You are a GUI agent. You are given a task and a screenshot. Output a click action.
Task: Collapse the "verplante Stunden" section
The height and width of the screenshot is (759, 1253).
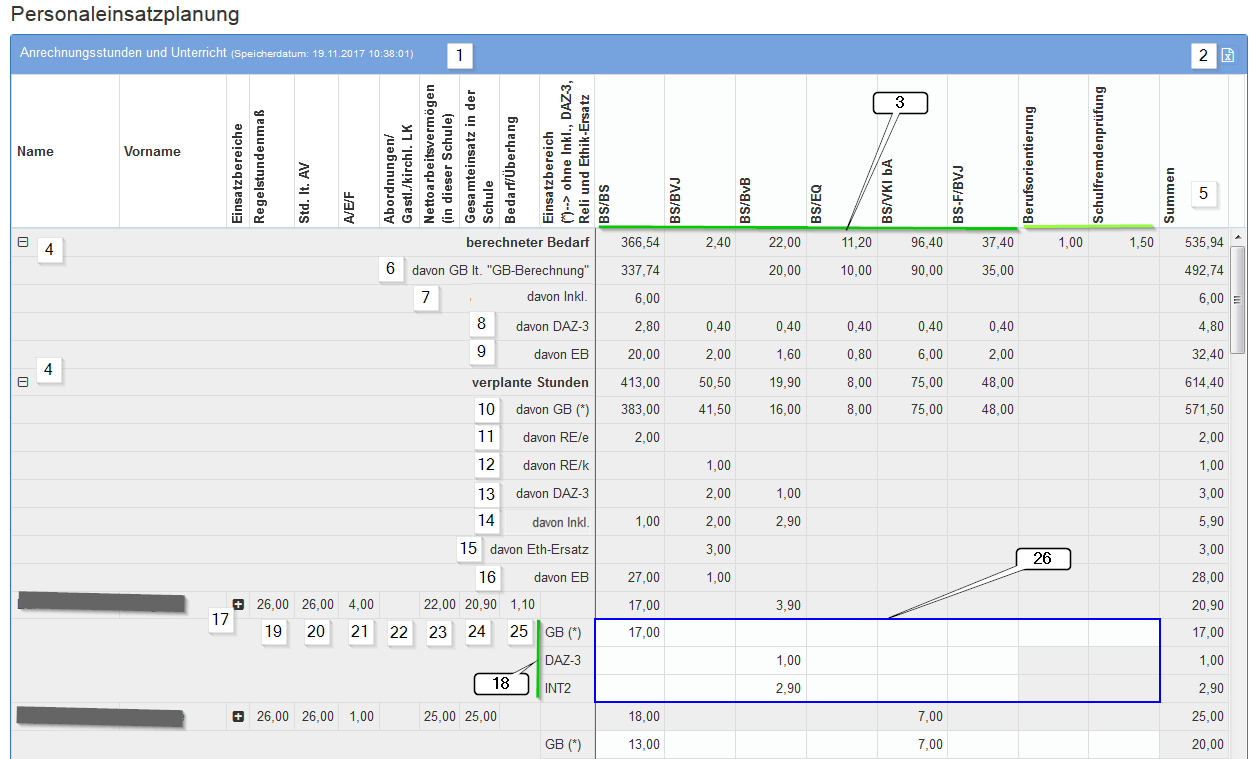(23, 382)
